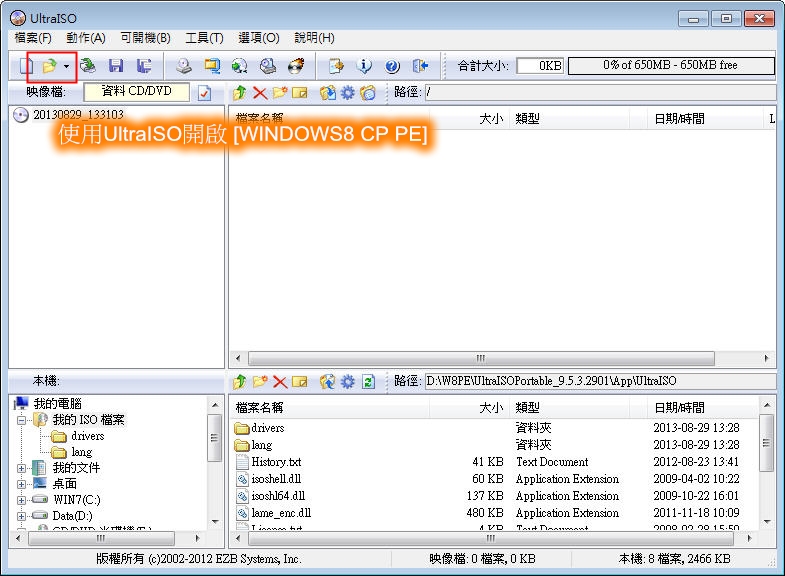Click the Add files toolbar icon
The width and height of the screenshot is (785, 576).
click(336, 66)
